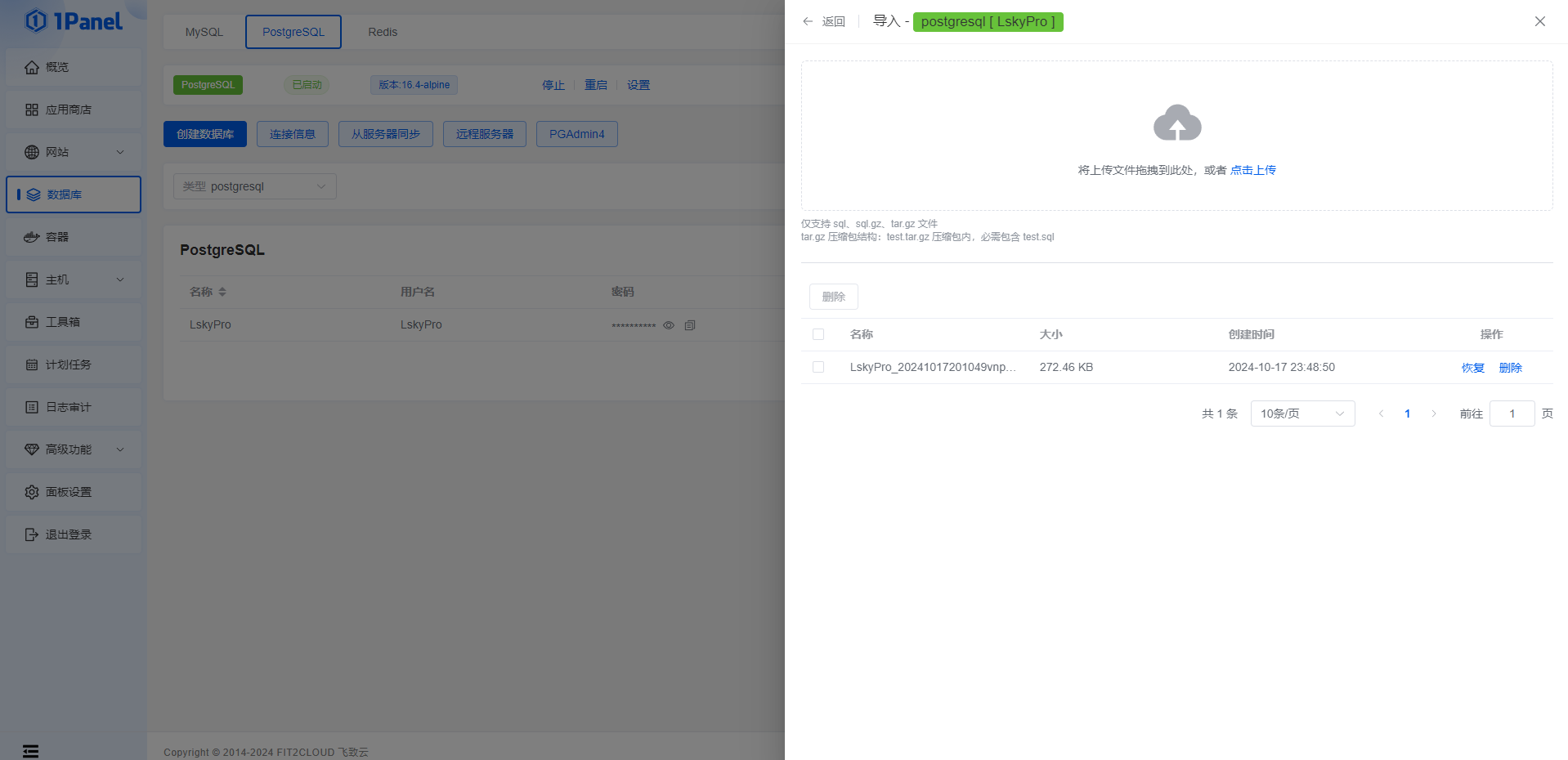
Task: Expand the 网站 submenu chevron
Action: (x=120, y=152)
